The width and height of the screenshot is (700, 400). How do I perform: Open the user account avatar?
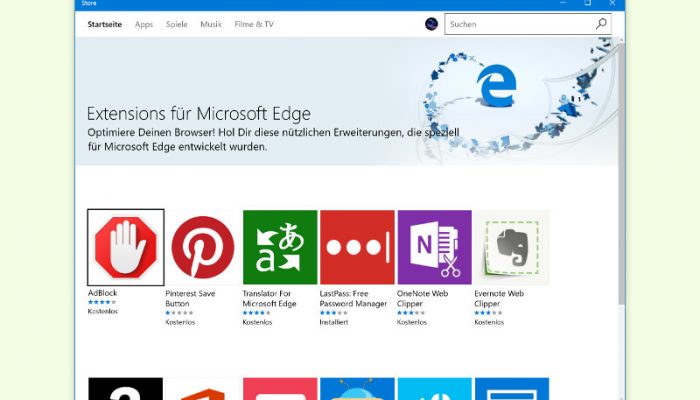pyautogui.click(x=431, y=24)
